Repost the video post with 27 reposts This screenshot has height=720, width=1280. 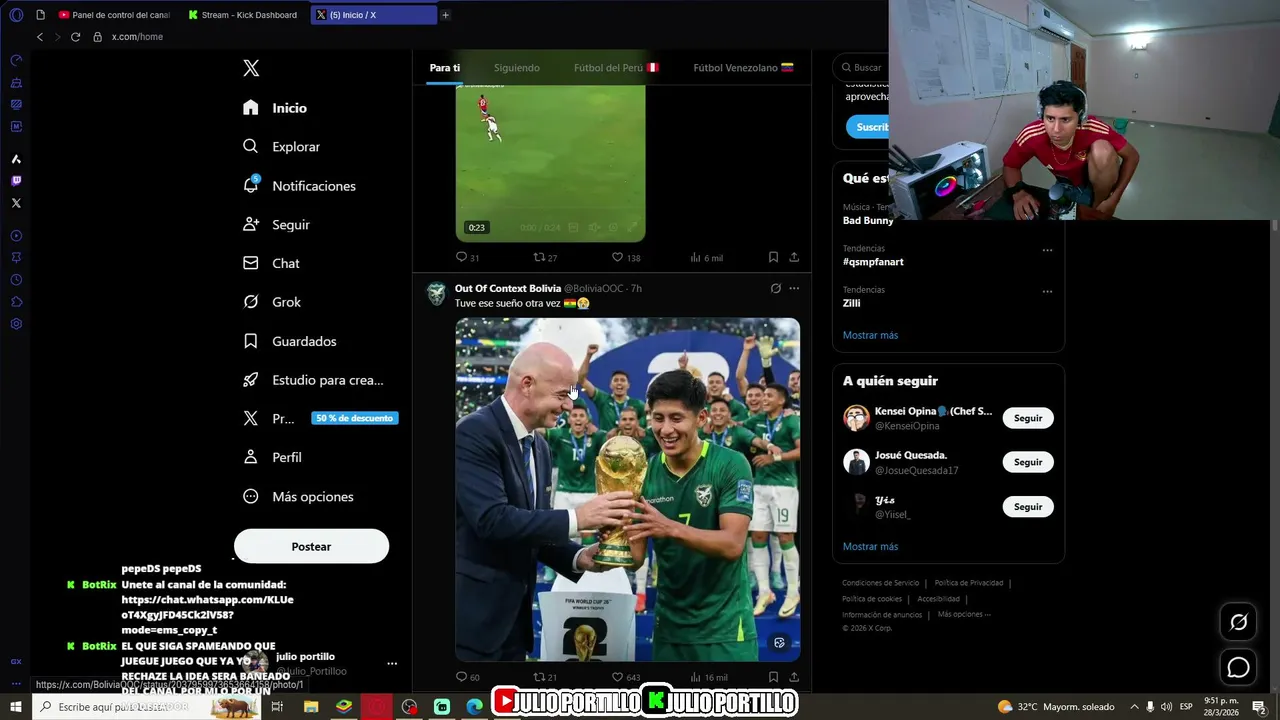545,257
